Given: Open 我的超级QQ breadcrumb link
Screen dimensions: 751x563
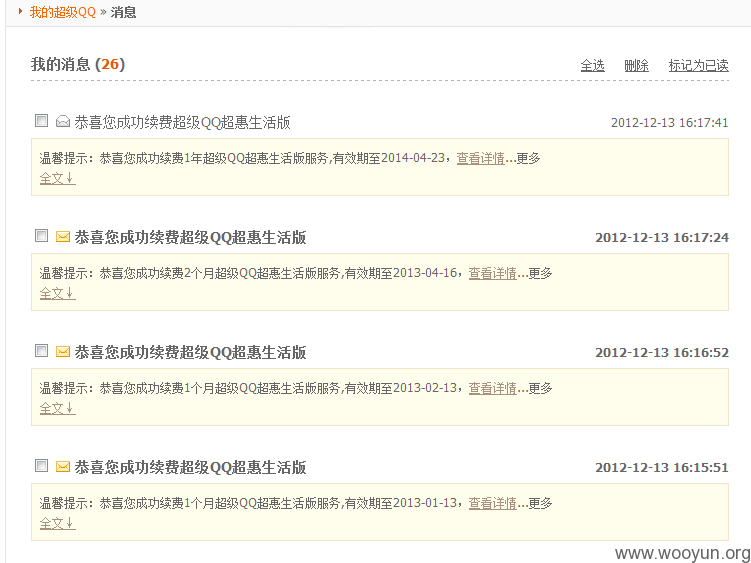Looking at the screenshot, I should click(63, 12).
